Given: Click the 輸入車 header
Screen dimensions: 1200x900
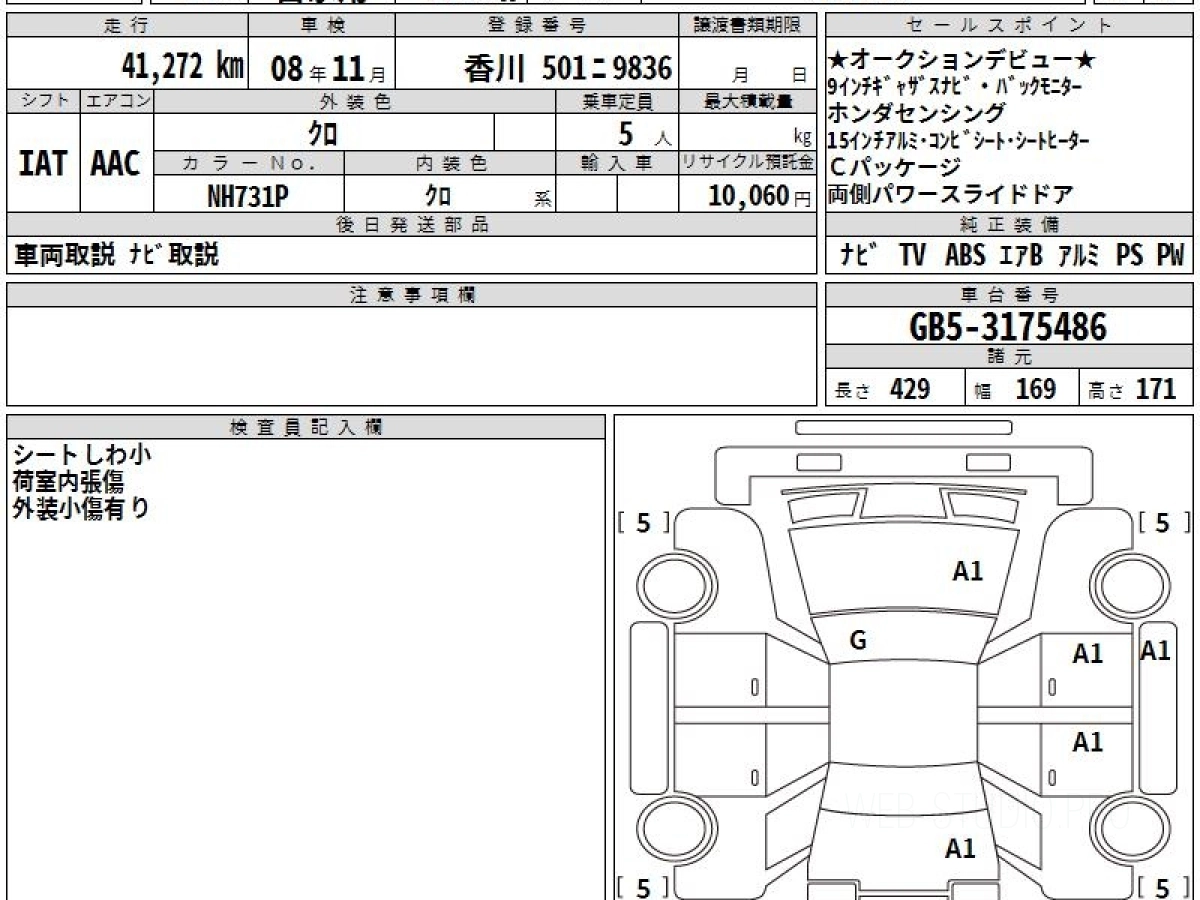Looking at the screenshot, I should [617, 163].
